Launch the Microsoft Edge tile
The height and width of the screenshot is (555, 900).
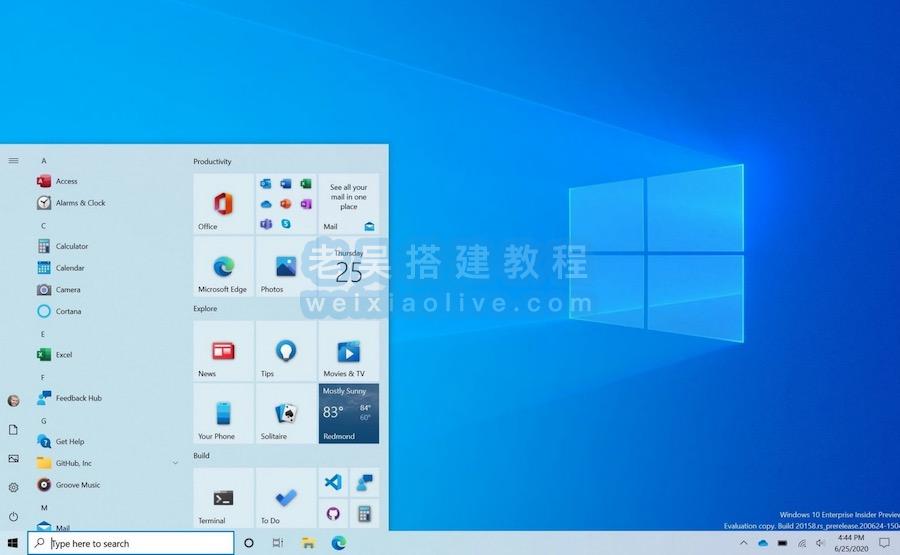tap(223, 267)
